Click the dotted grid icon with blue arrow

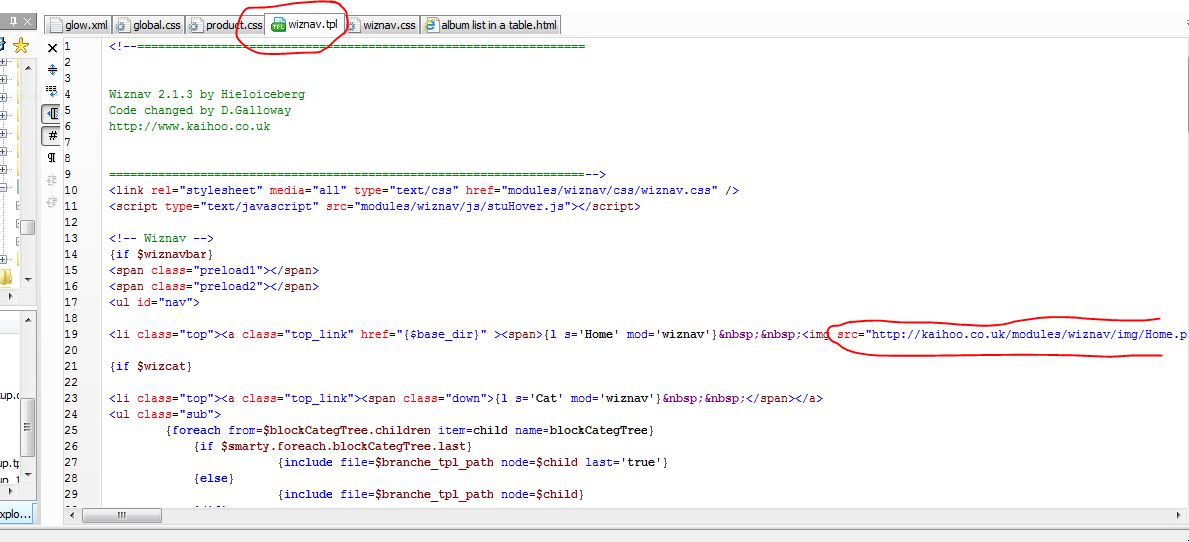pyautogui.click(x=52, y=92)
